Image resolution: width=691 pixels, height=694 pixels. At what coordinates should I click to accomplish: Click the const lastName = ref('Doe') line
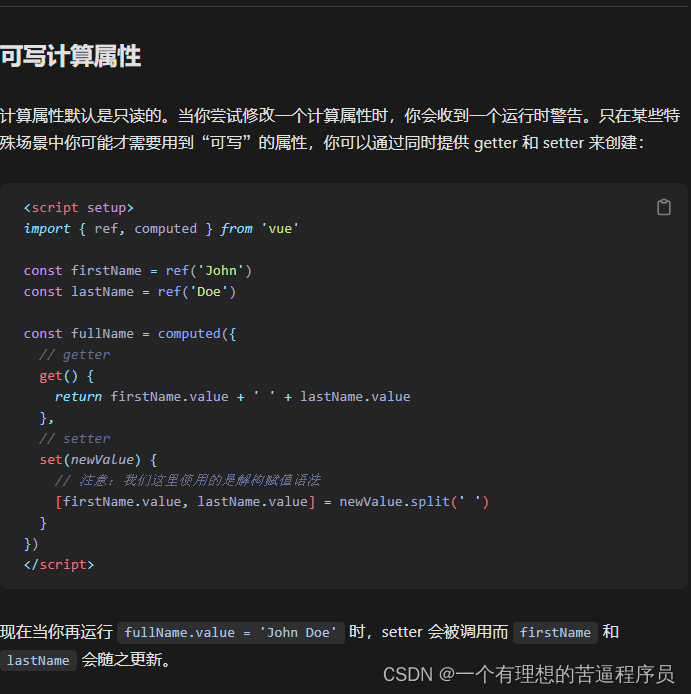[130, 292]
